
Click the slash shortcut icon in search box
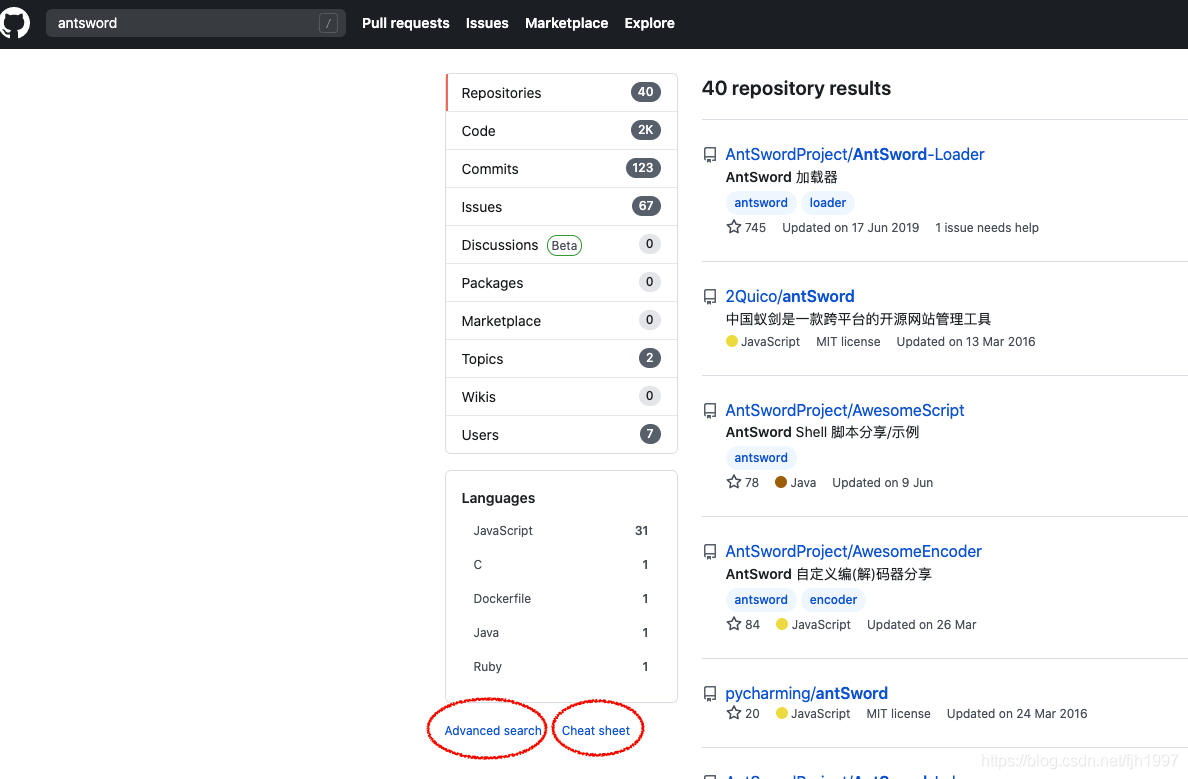[328, 23]
